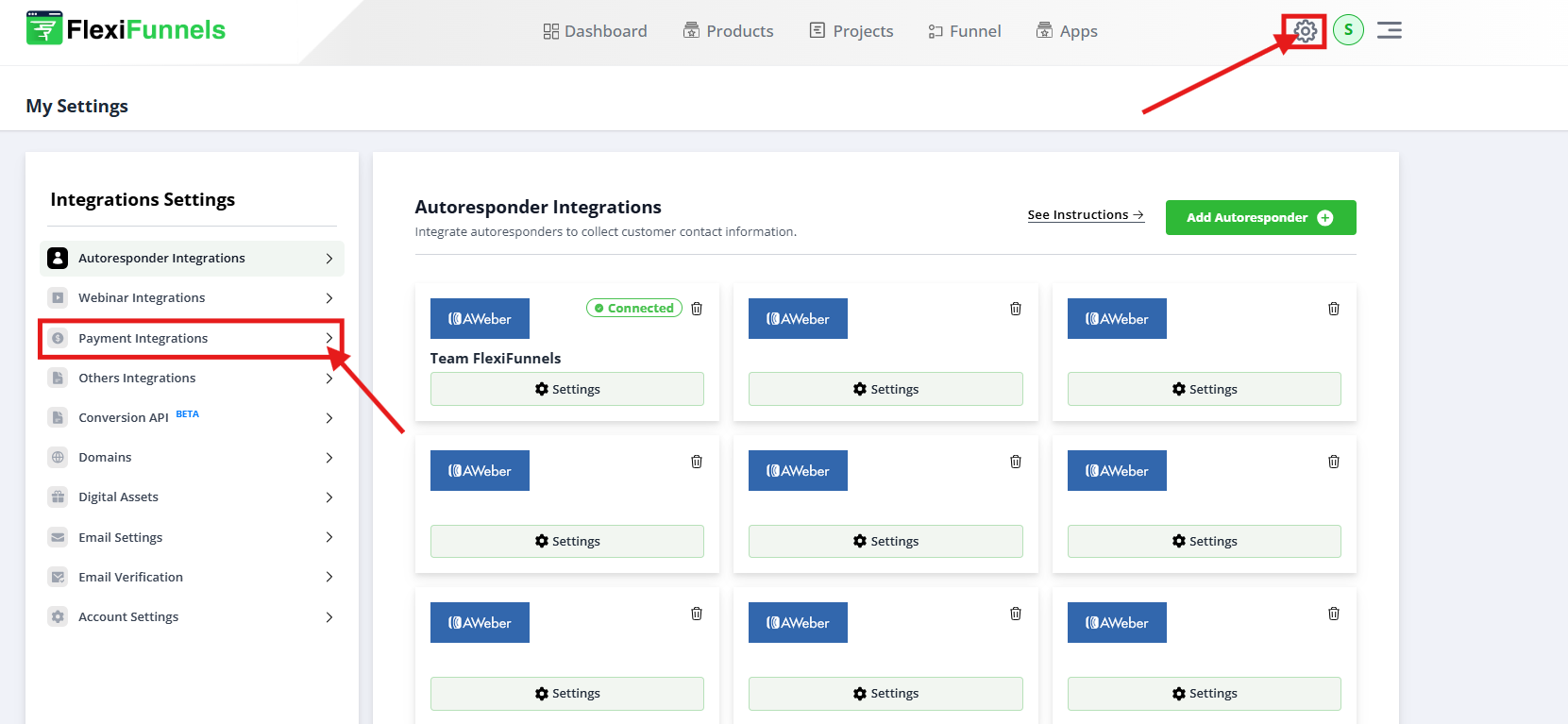Click the Email Settings envelope icon
Image resolution: width=1568 pixels, height=724 pixels.
(58, 537)
